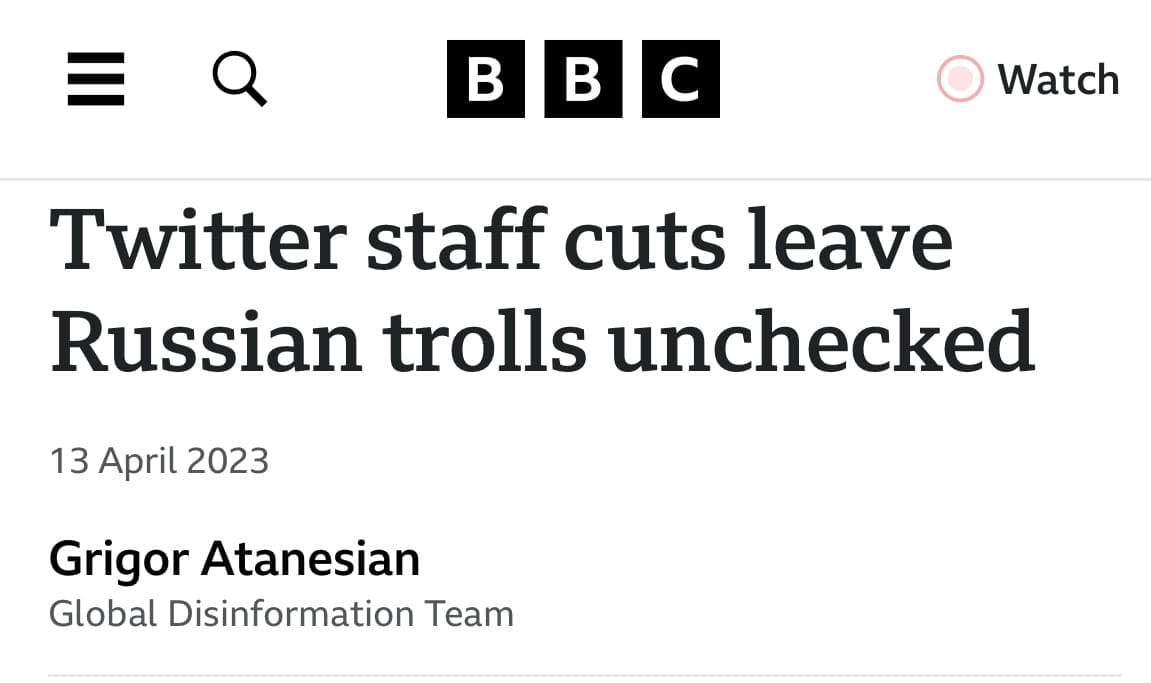This screenshot has height=683, width=1151.
Task: Click the middle B block of BBC logo
Action: [583, 79]
